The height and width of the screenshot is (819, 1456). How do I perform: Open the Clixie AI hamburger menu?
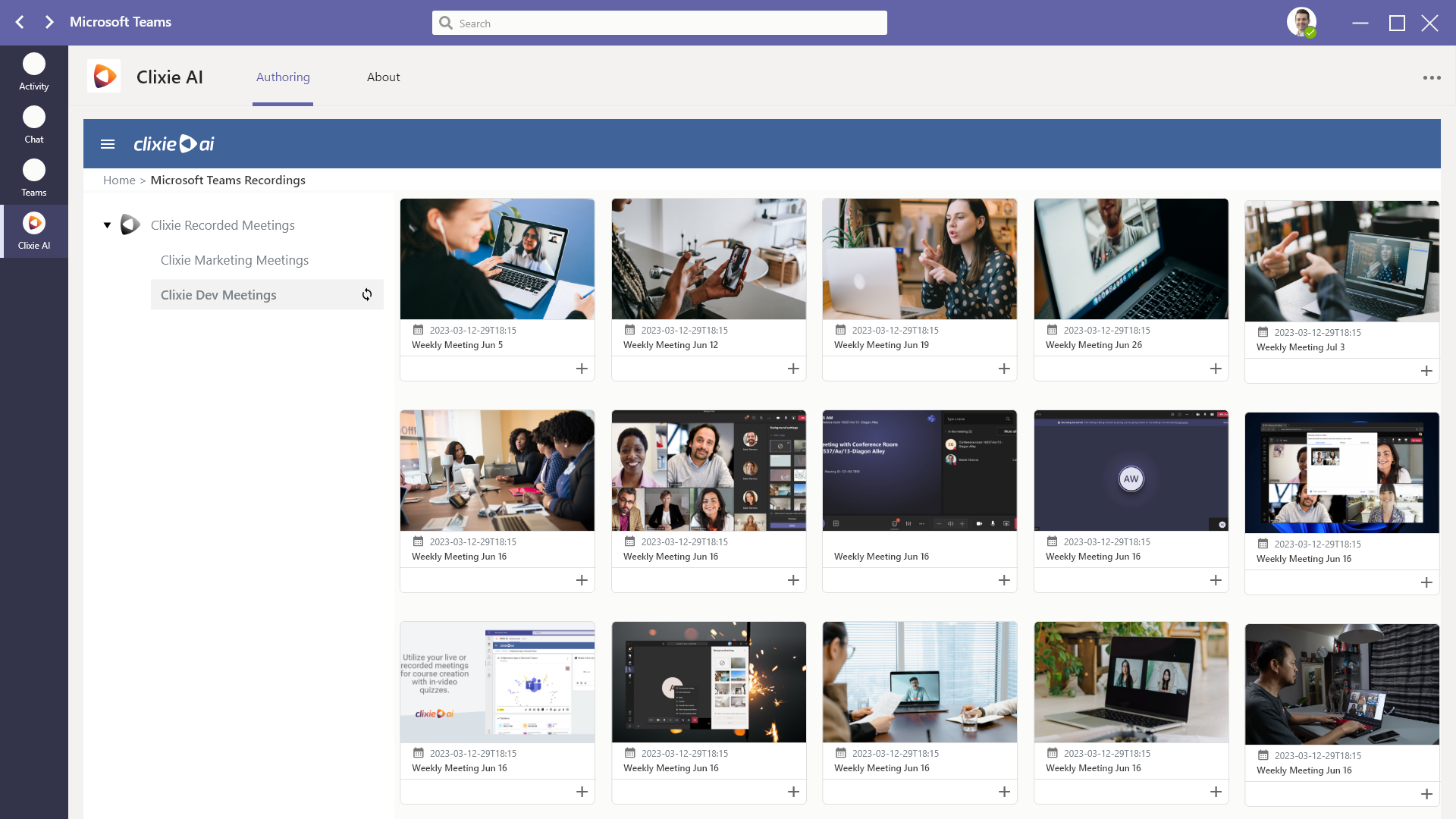pyautogui.click(x=108, y=143)
